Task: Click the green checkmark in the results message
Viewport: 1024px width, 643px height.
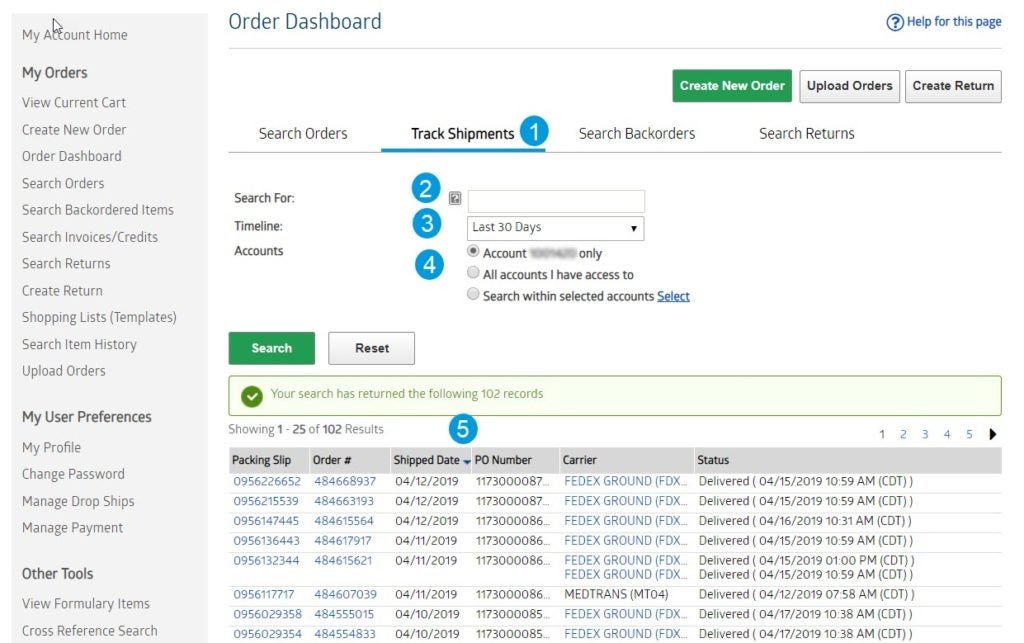Action: coord(251,394)
